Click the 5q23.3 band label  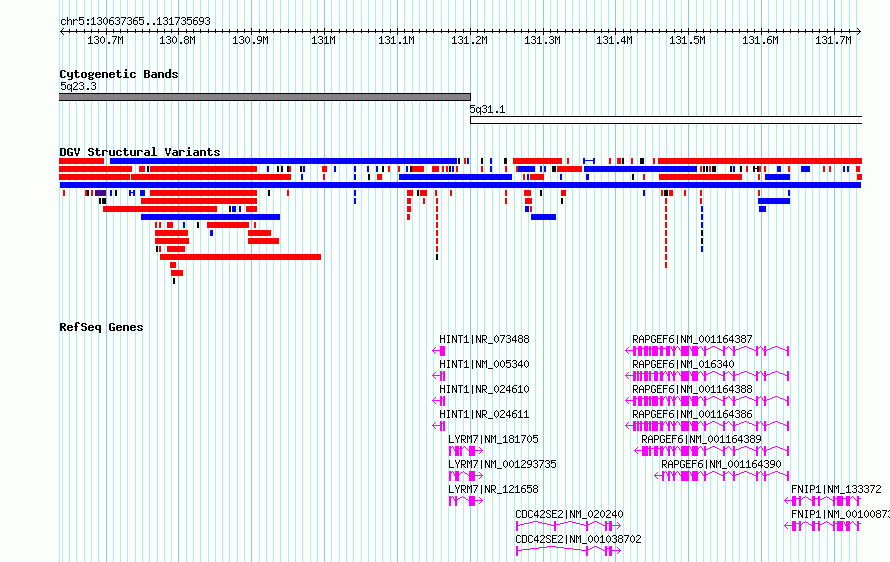78,86
